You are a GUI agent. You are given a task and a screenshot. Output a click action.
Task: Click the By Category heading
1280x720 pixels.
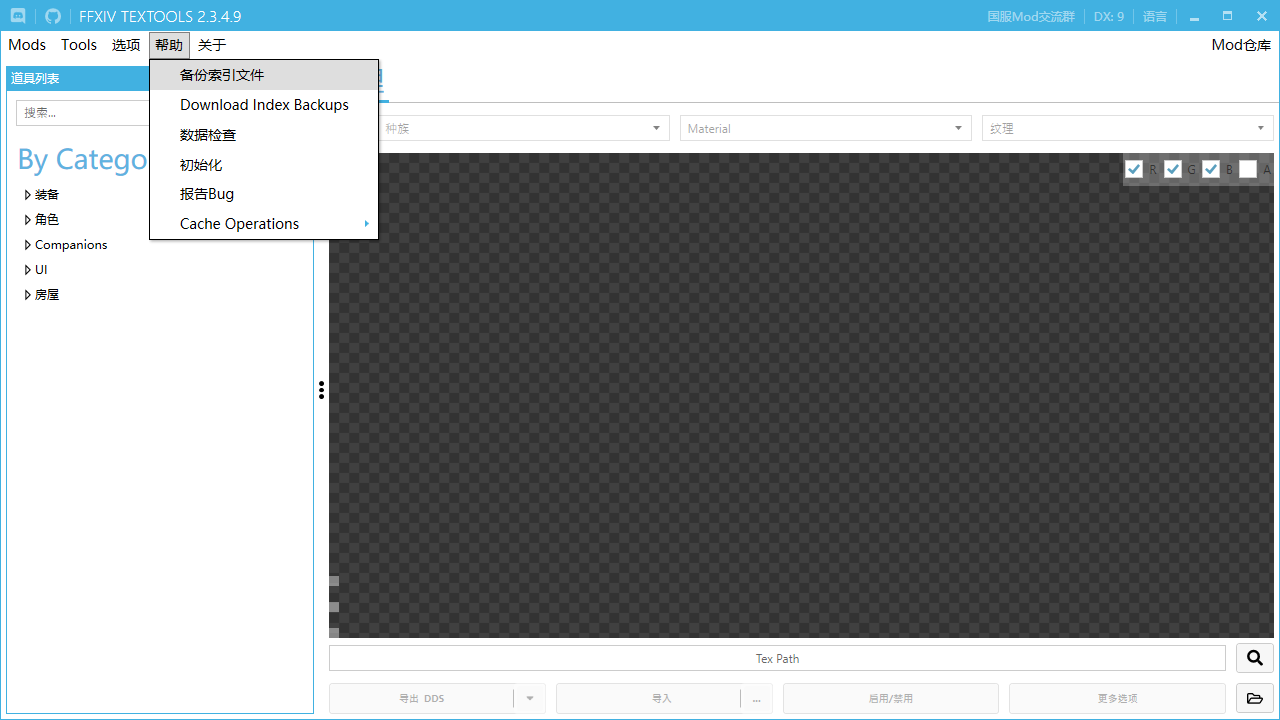tap(82, 160)
